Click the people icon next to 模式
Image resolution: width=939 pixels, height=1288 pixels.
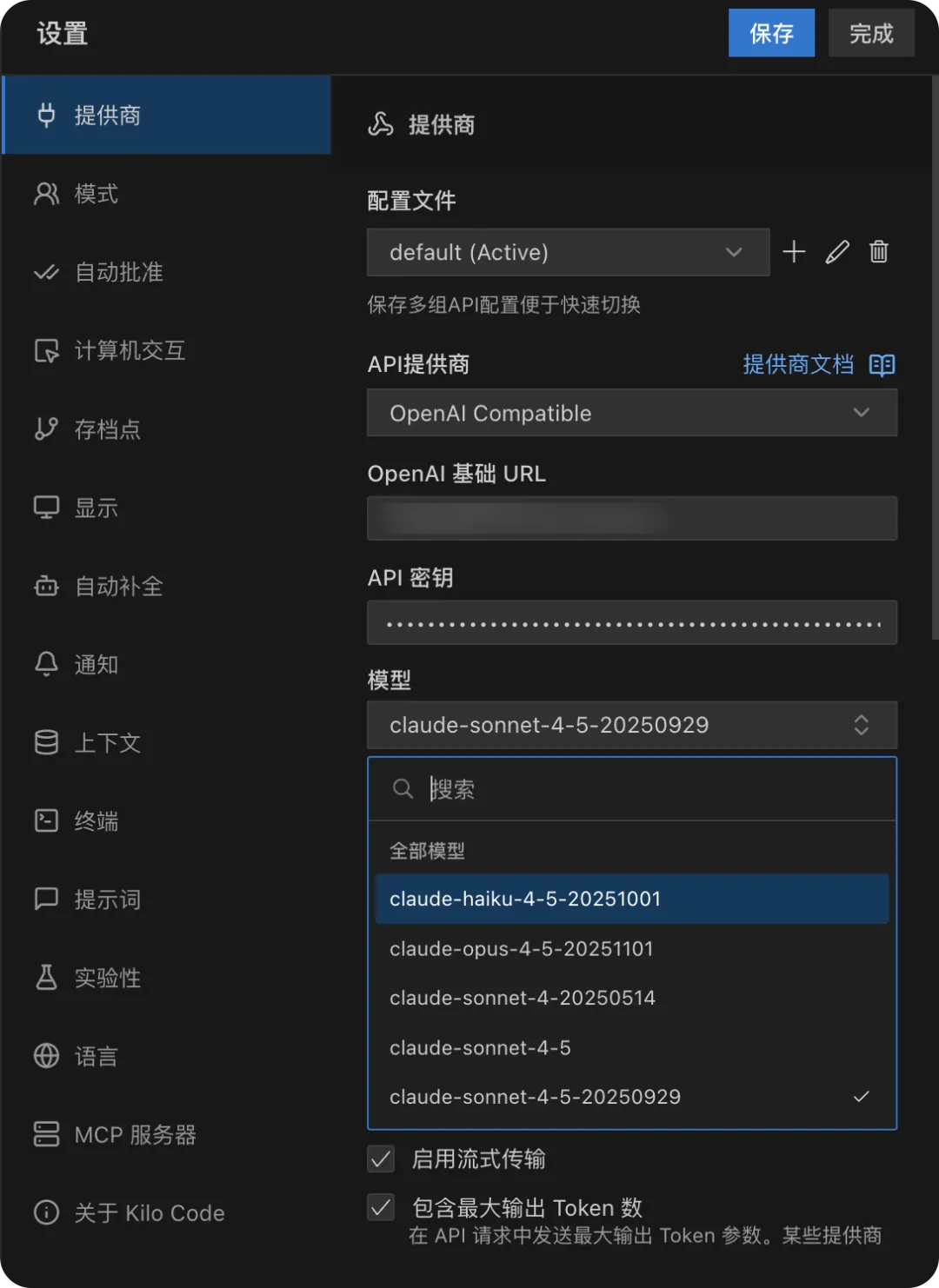click(x=46, y=193)
